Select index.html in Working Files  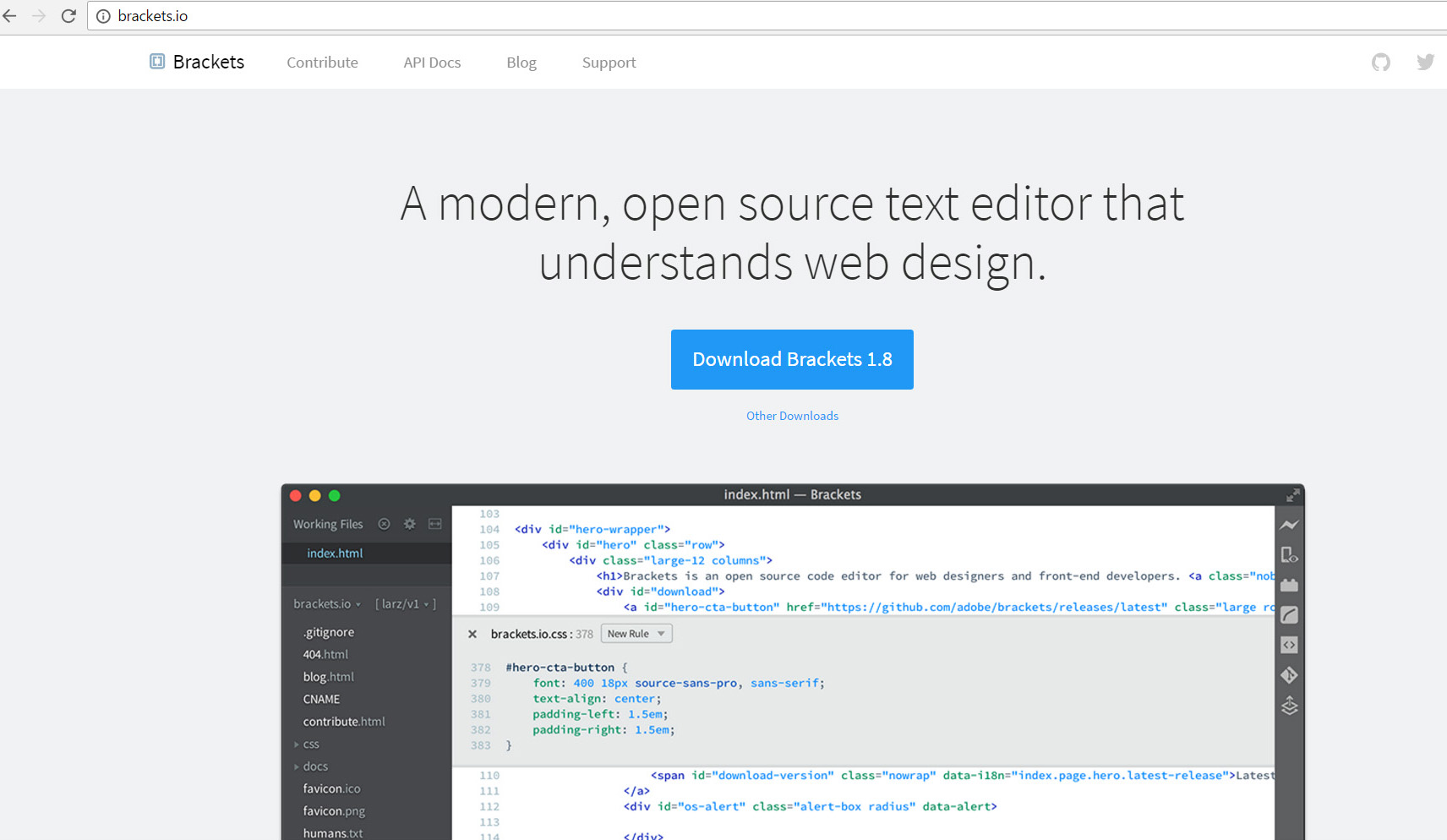click(x=367, y=553)
